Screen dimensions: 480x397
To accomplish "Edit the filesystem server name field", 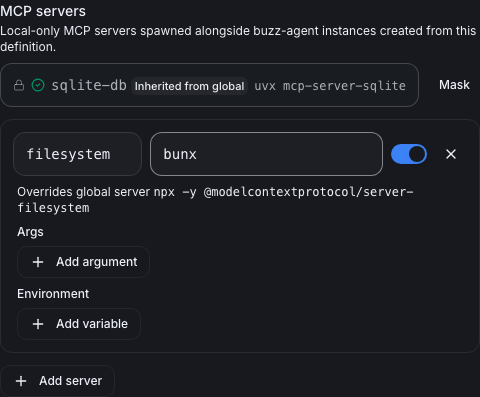I will (77, 154).
